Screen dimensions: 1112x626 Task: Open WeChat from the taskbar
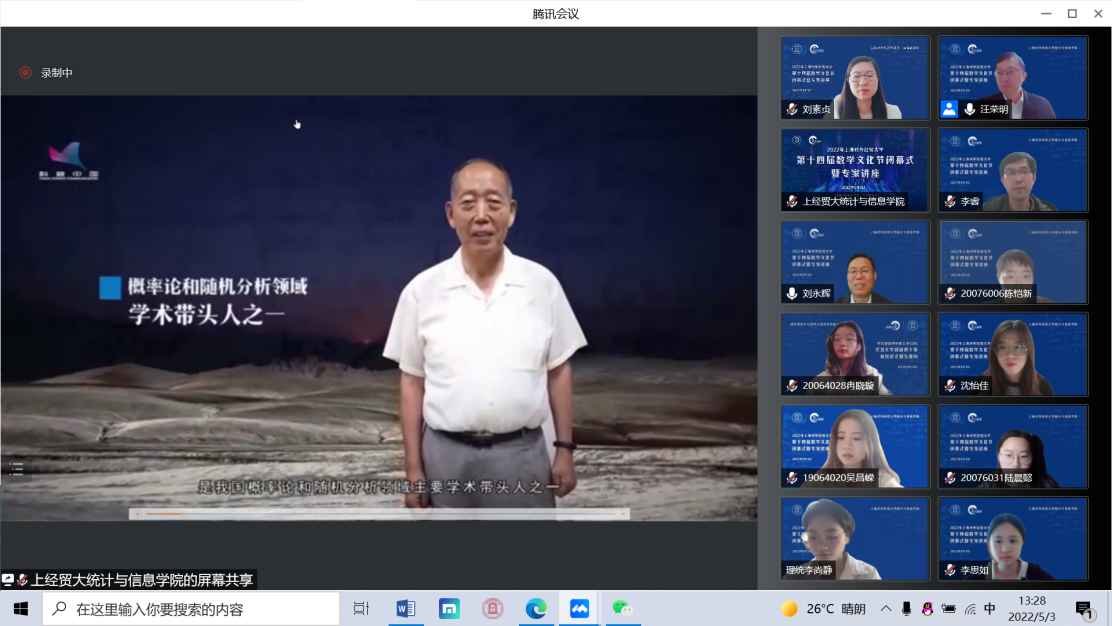pos(623,608)
